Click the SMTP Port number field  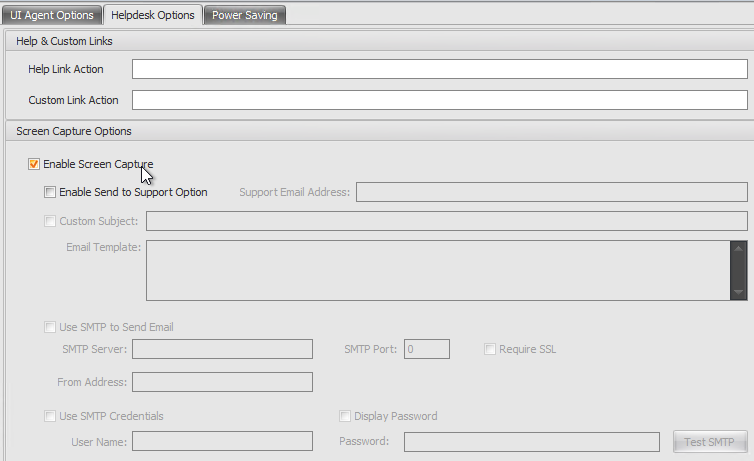click(427, 349)
